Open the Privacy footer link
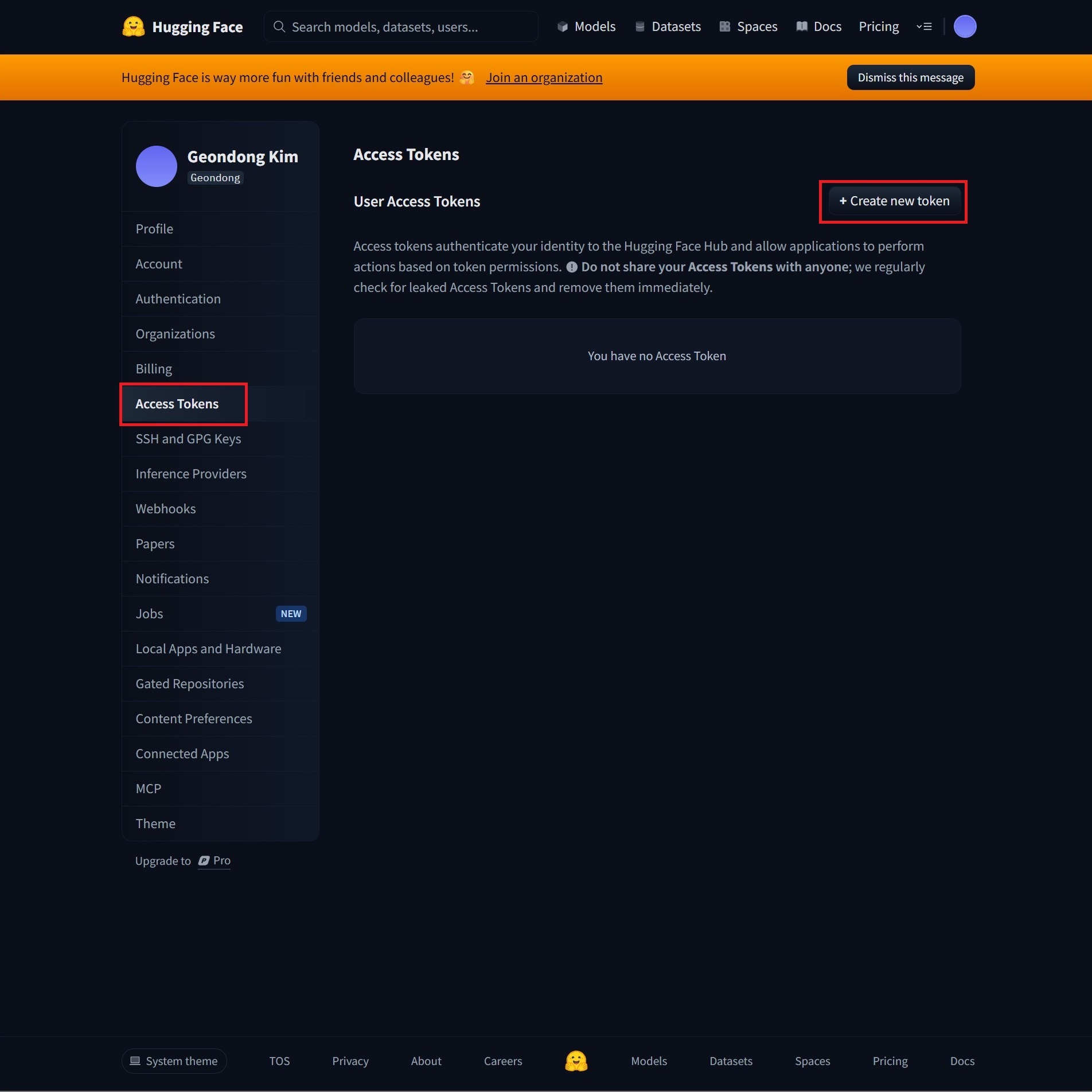Screen dimensions: 1092x1092 [x=350, y=1061]
